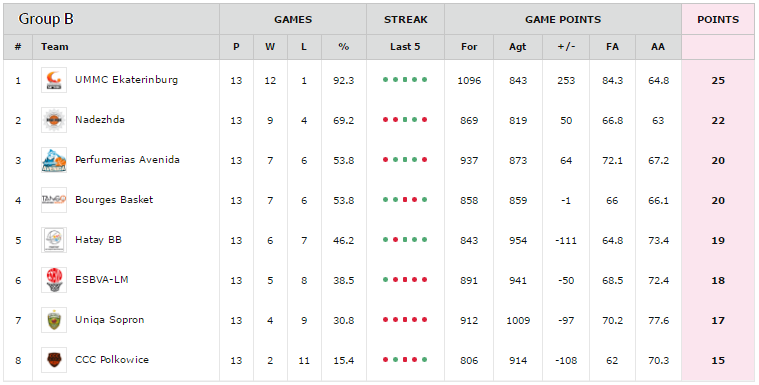Image resolution: width=759 pixels, height=385 pixels.
Task: Click UMMC Ekaterinburg's last-five streak dots
Action: (x=405, y=80)
